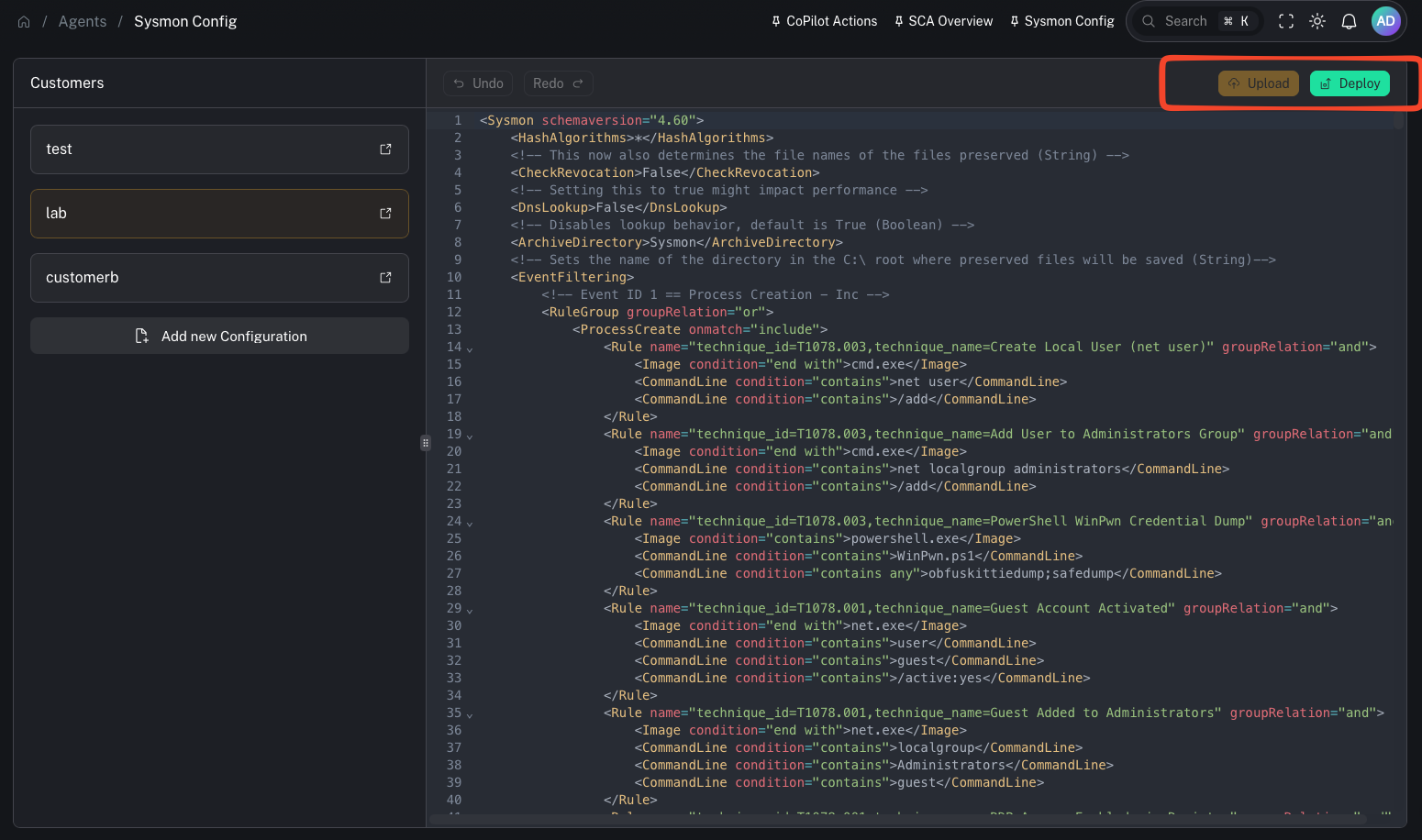Screen dimensions: 1422x840
Task: Click the drag handle on the editor divider
Action: click(425, 443)
